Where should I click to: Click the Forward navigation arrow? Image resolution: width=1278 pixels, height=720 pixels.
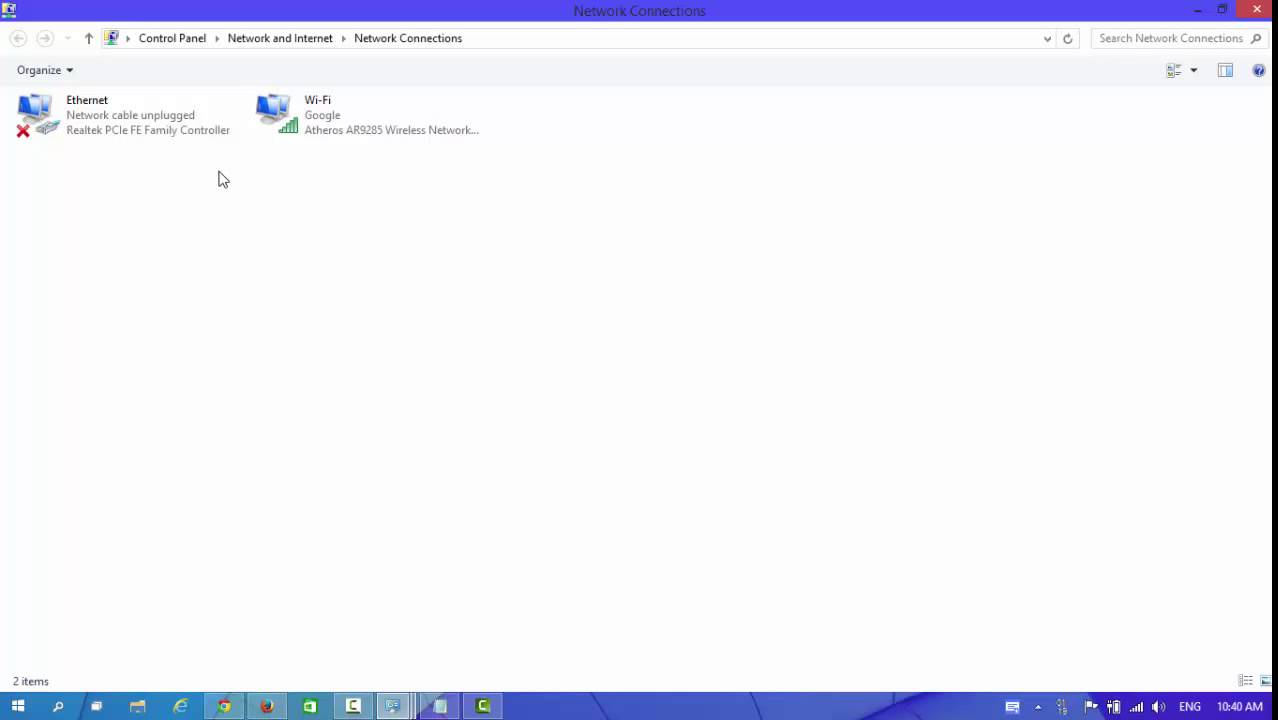[44, 38]
